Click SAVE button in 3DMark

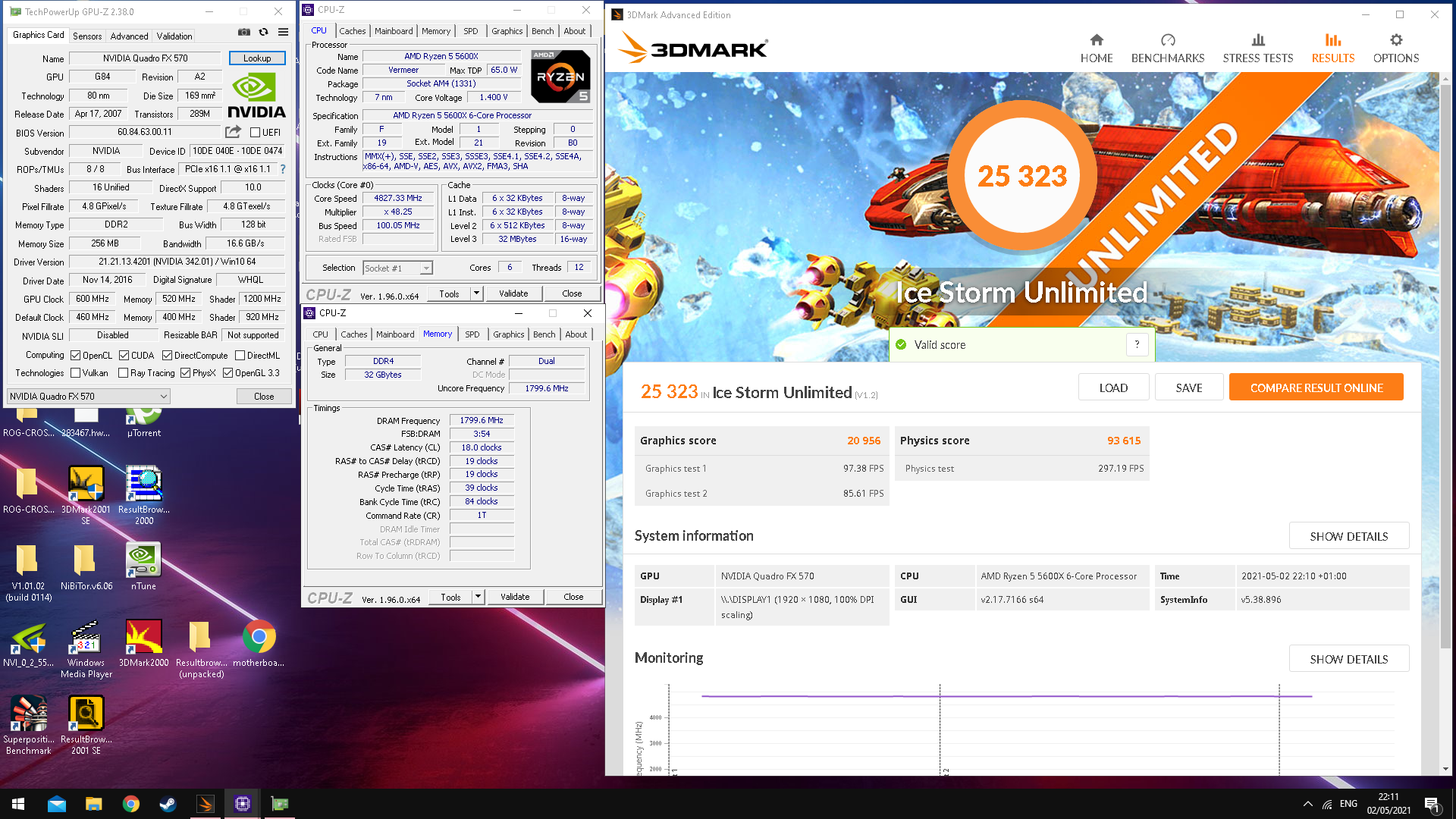pos(1189,388)
